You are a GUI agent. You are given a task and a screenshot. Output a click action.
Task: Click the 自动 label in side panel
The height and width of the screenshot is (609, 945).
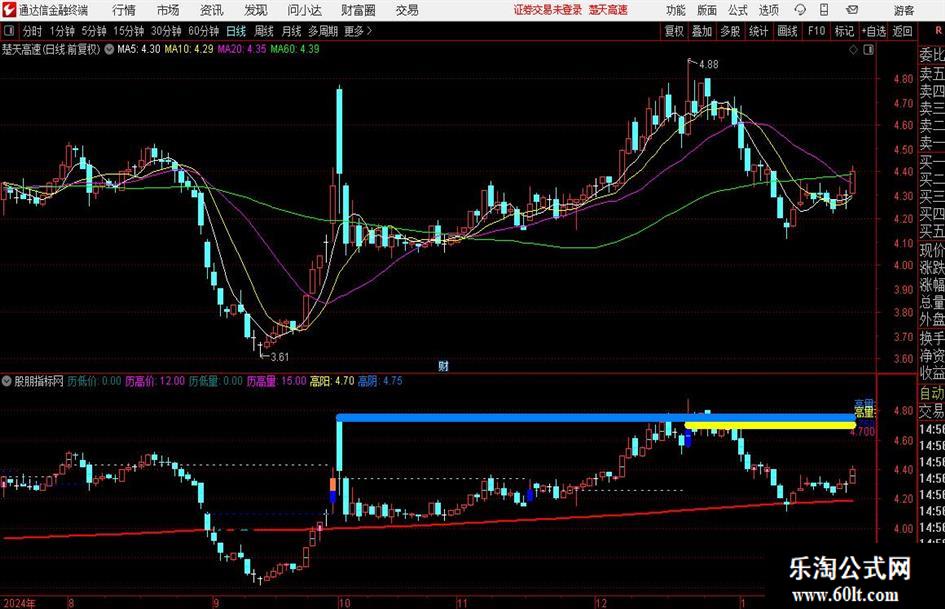pyautogui.click(x=931, y=393)
